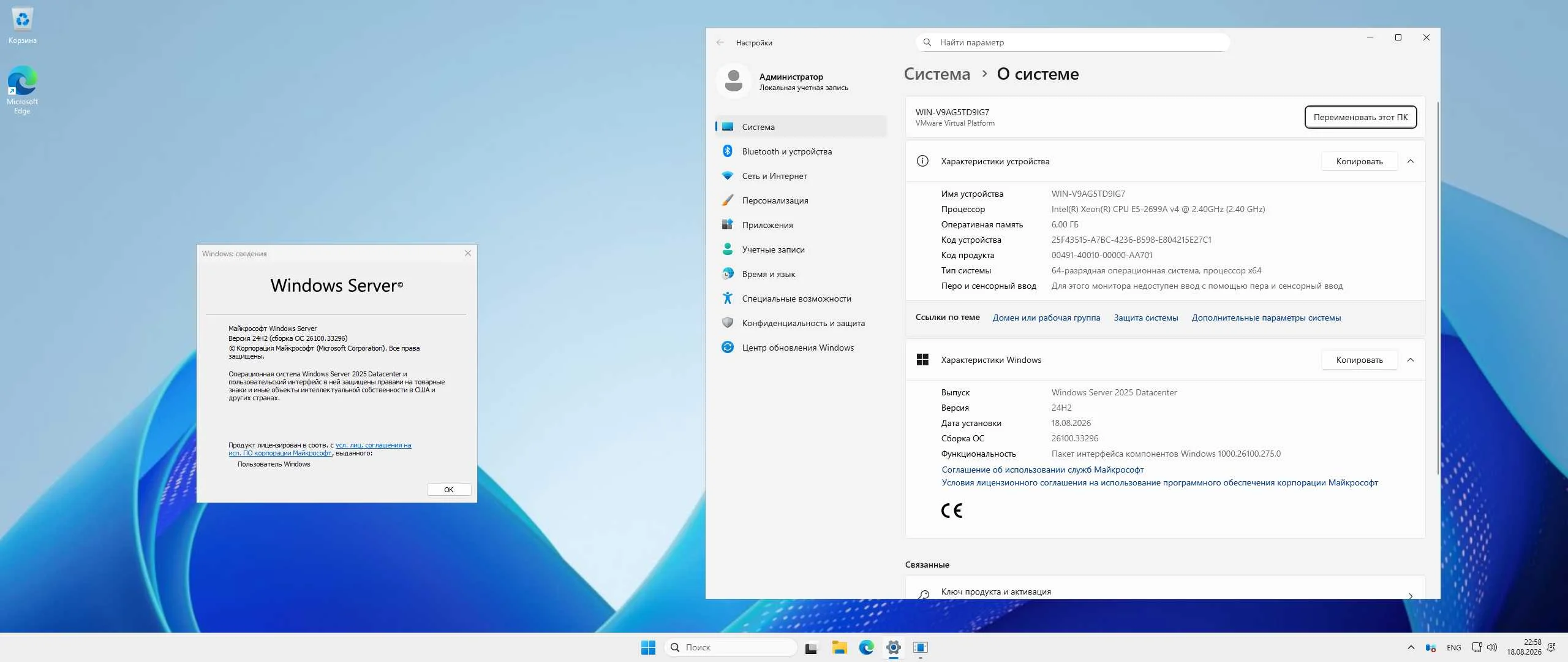Click the RAM value 6,00 ГБ
Viewport: 1568px width, 662px height.
(x=1065, y=224)
